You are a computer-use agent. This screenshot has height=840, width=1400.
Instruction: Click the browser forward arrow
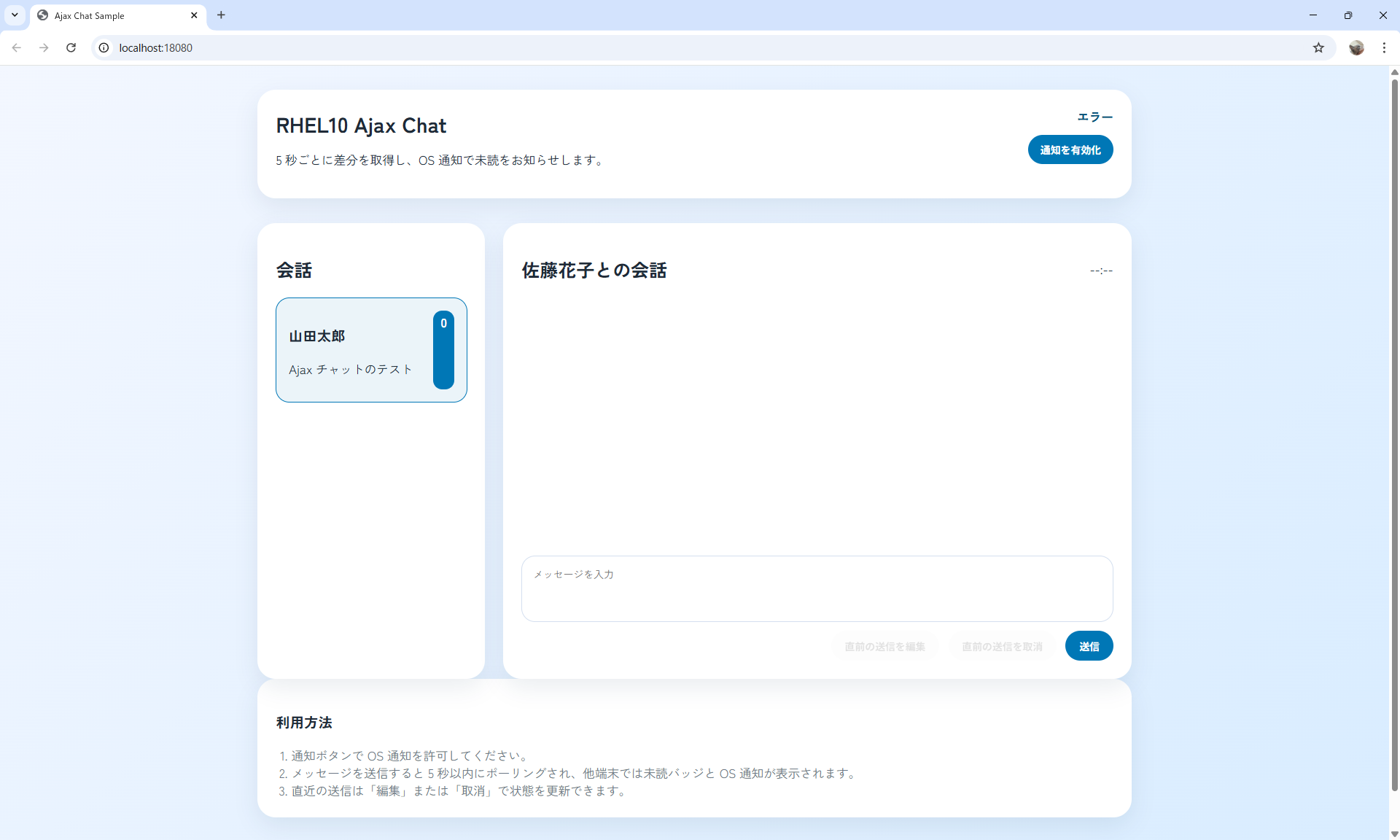pos(44,47)
